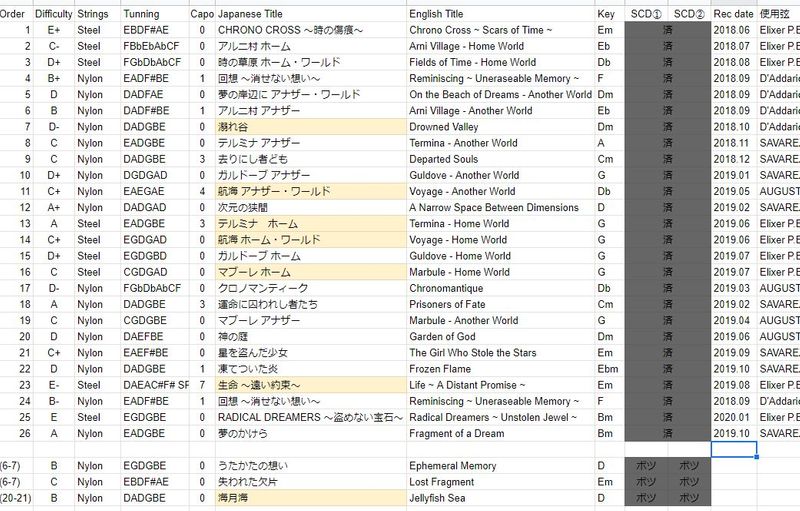Select the "Chrono Cross ~ Scars of Time ~" cell

(x=475, y=31)
